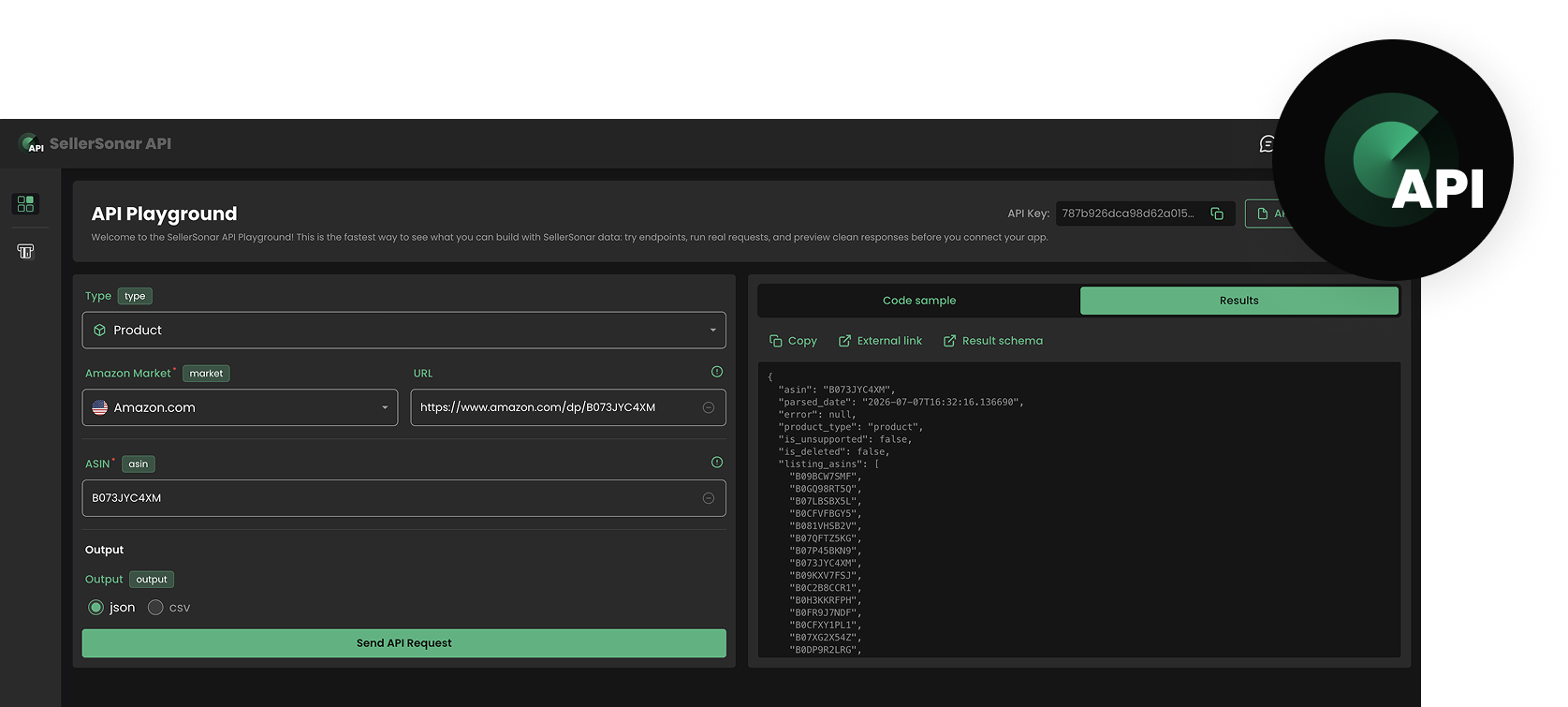This screenshot has width=1568, height=707.
Task: Switch to the Code sample tab
Action: 919,301
